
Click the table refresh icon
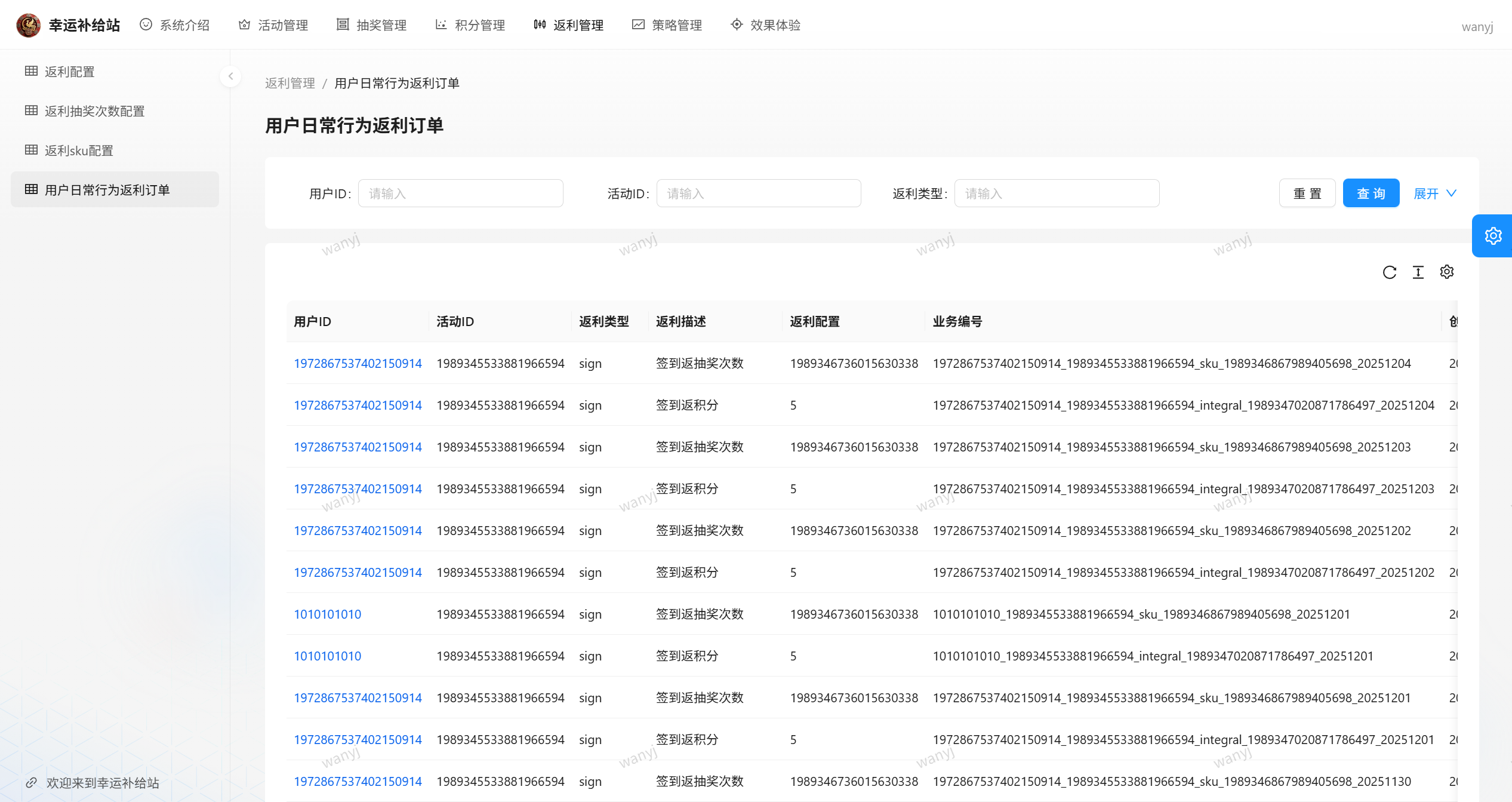click(x=1389, y=272)
